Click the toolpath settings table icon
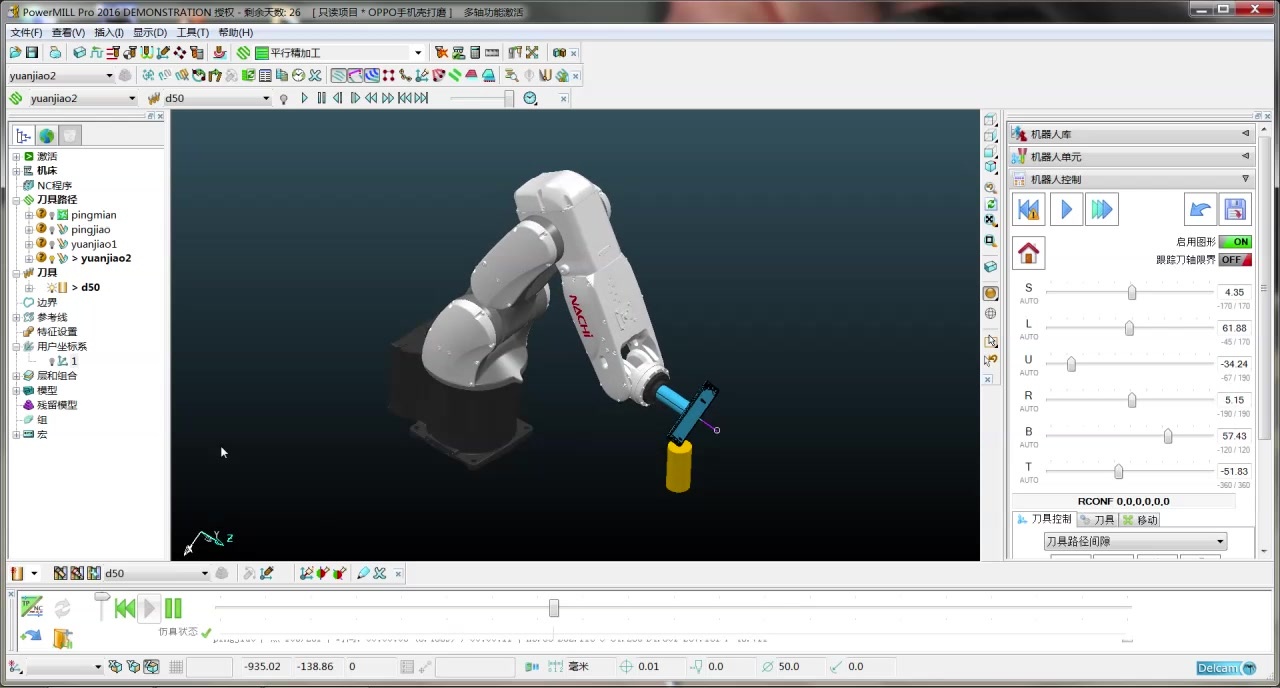Image resolution: width=1280 pixels, height=688 pixels. (265, 75)
